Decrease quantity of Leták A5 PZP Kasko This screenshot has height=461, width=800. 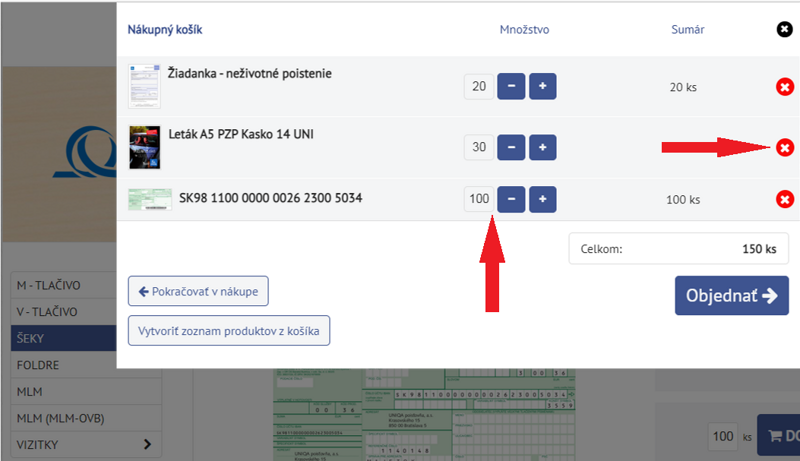coord(511,147)
